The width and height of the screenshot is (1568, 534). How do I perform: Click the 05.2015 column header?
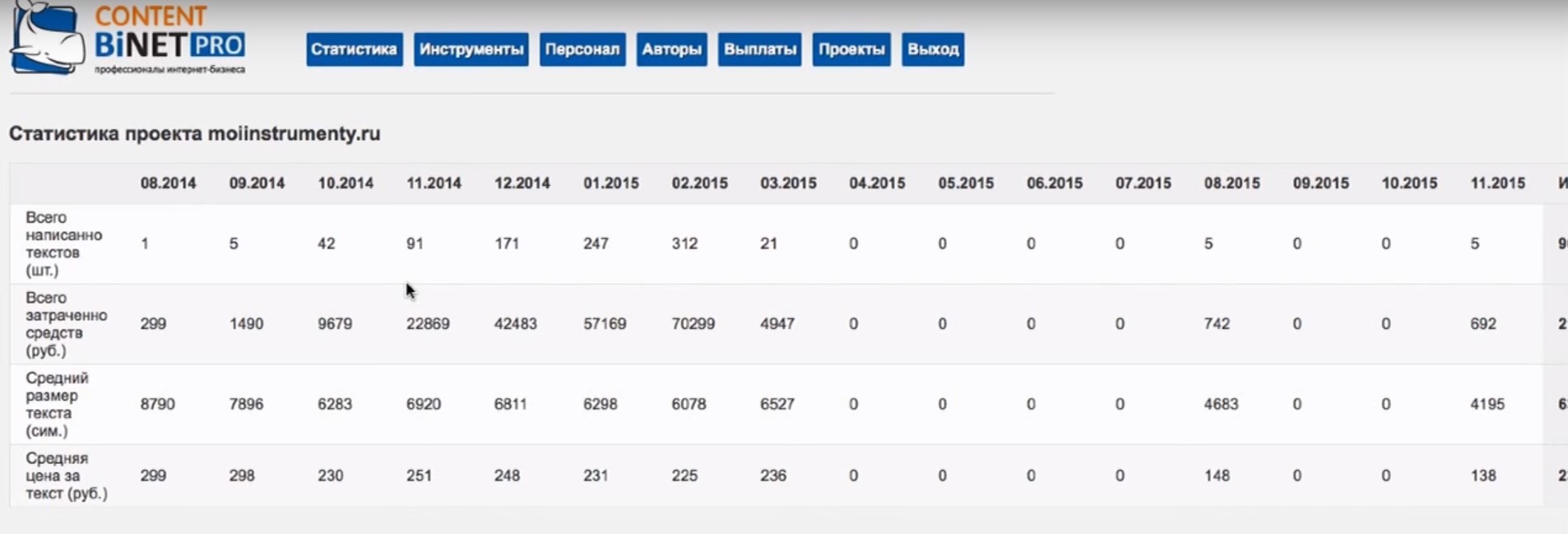pyautogui.click(x=967, y=183)
